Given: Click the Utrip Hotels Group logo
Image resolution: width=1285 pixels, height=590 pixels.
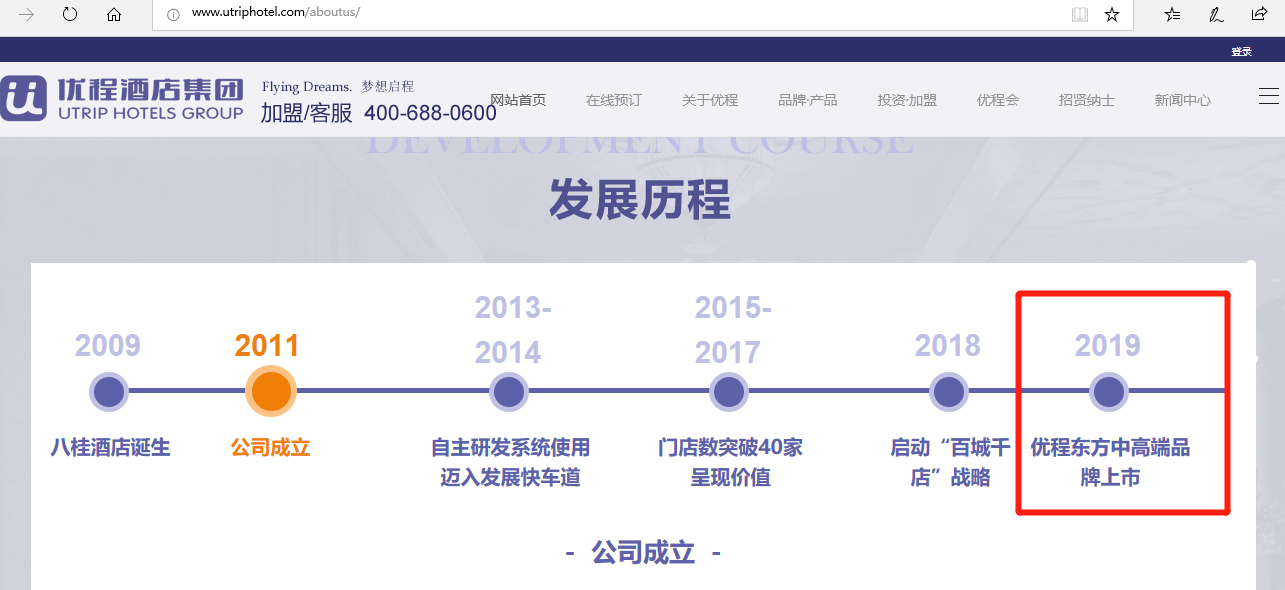Looking at the screenshot, I should click(x=122, y=99).
